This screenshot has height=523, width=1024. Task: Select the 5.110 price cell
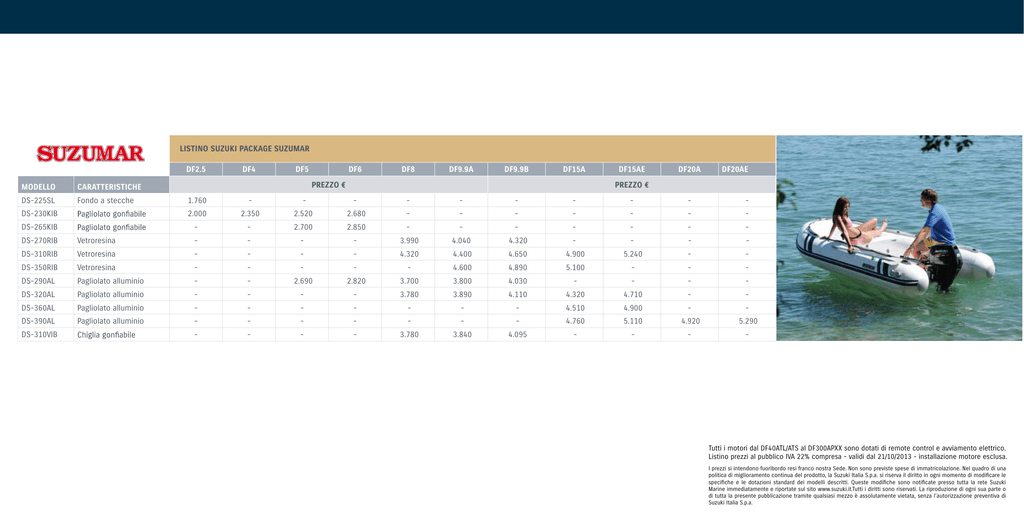click(x=632, y=321)
